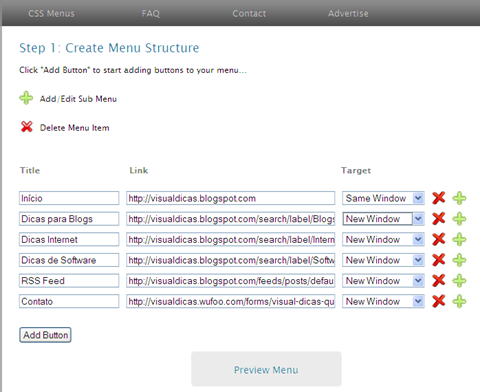The image size is (480, 392).
Task: Delete the Dicas para Blogs row
Action: (439, 219)
